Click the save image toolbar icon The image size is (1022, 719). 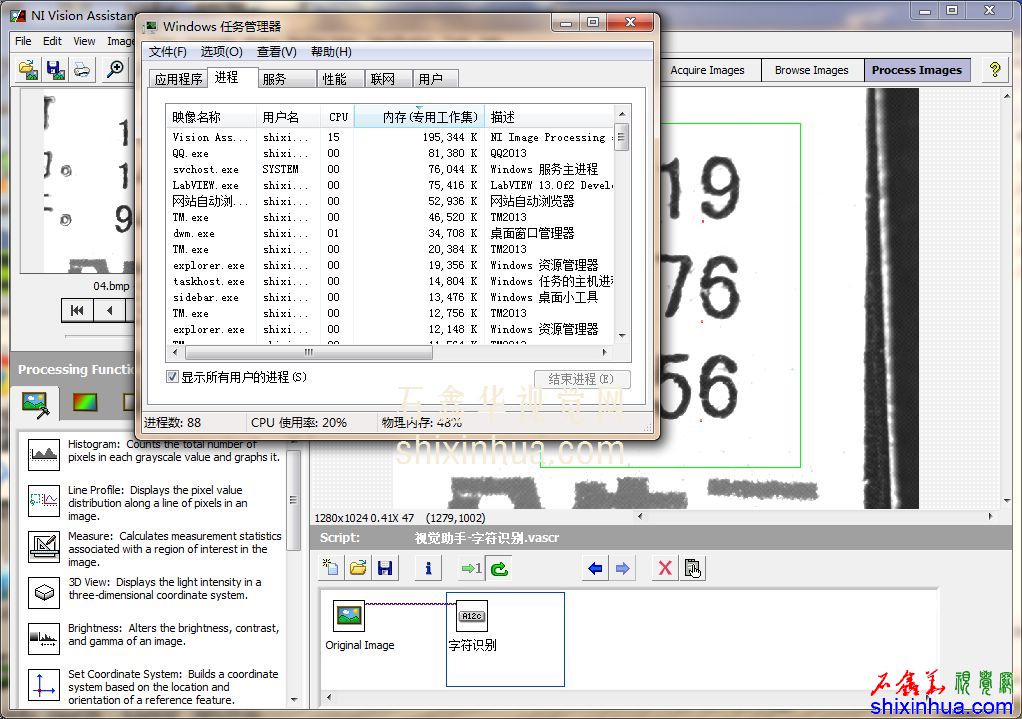[55, 69]
